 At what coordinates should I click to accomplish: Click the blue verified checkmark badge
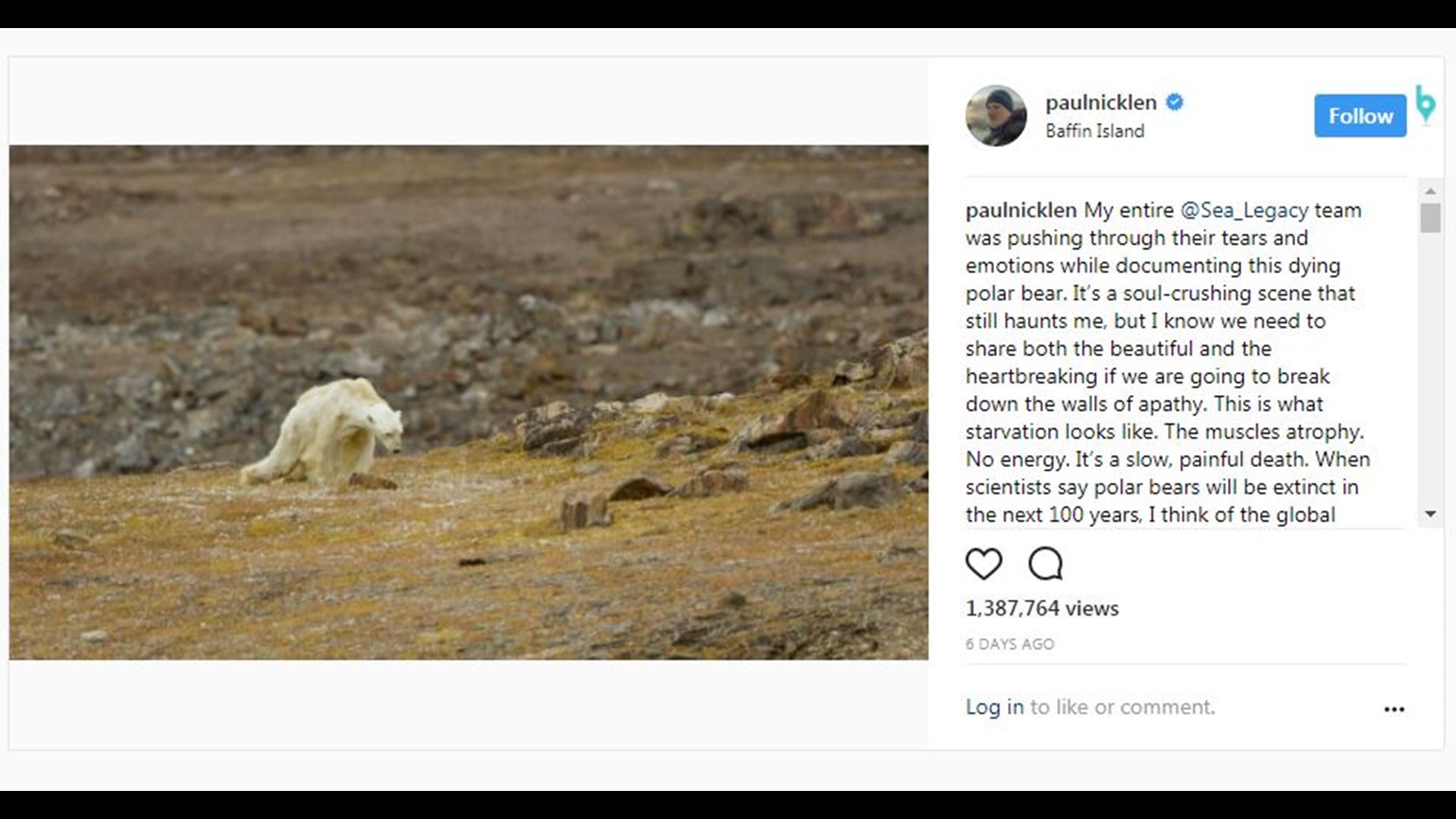(1174, 102)
